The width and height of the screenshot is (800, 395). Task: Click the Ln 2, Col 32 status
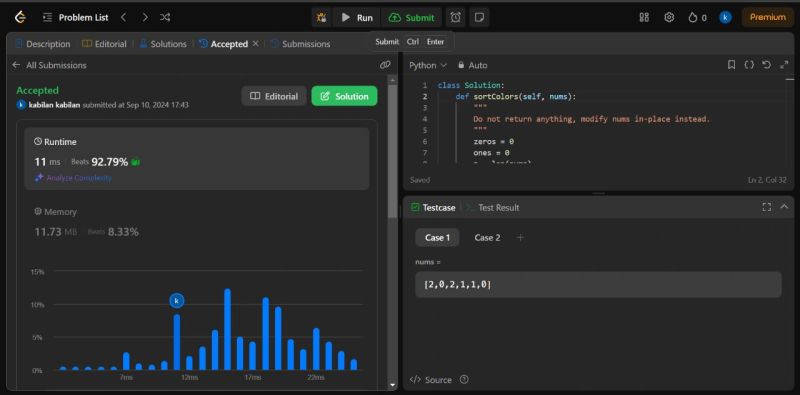click(767, 180)
